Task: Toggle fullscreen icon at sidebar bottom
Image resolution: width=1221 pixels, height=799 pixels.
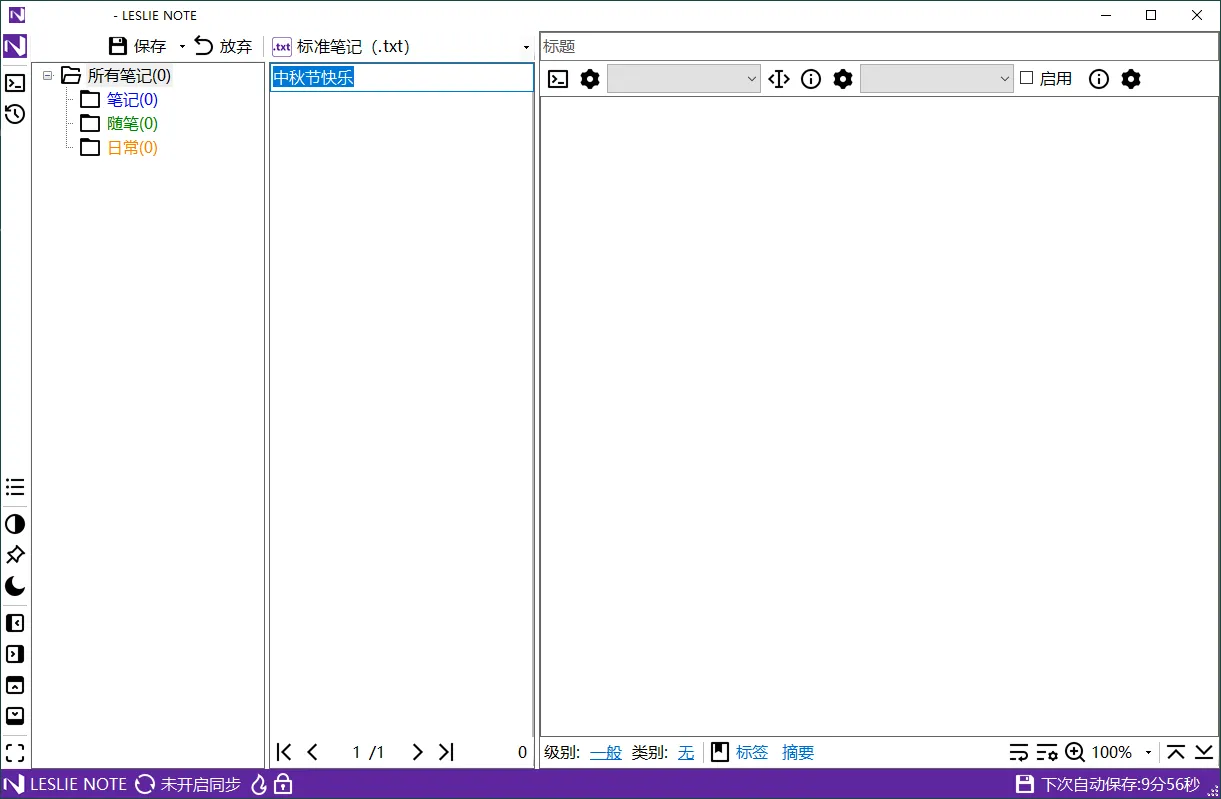Action: [15, 752]
